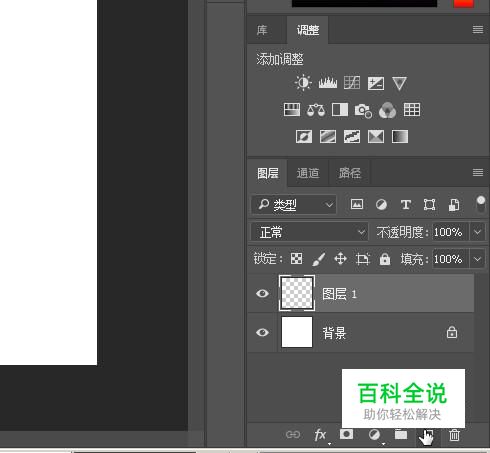The image size is (490, 453).
Task: Open the layers panel menu
Action: tap(478, 173)
